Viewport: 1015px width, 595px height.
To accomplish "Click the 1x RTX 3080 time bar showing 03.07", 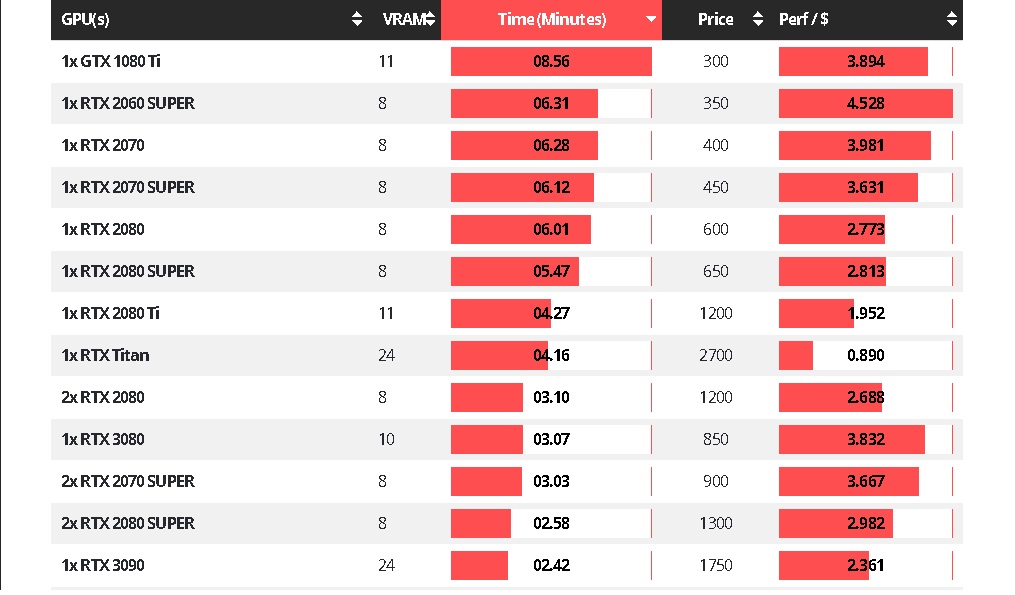I will pyautogui.click(x=487, y=439).
